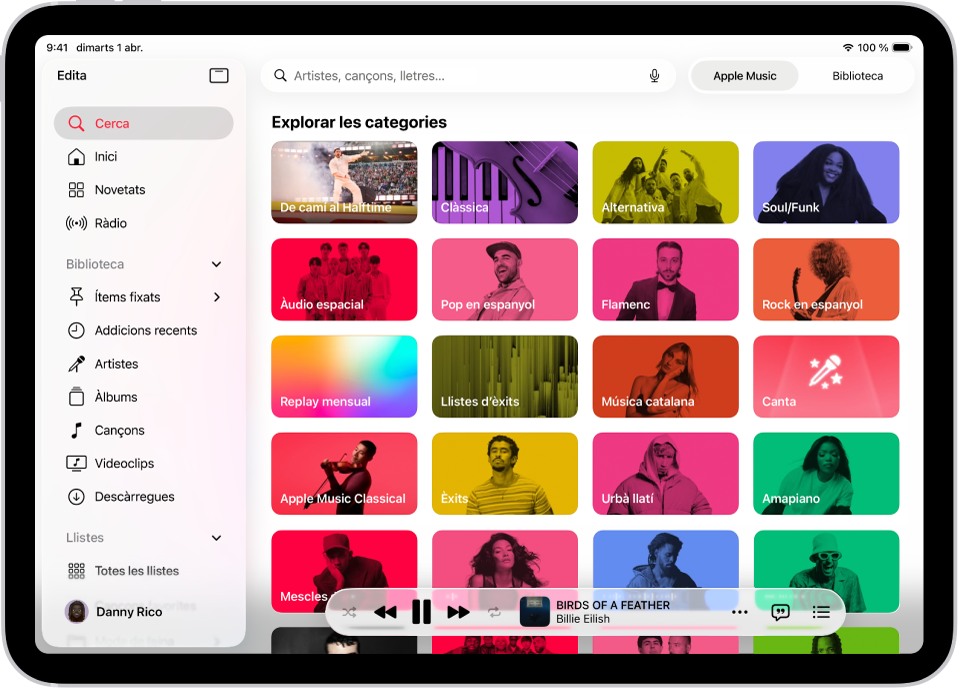Click the microphone icon for Artistes

coord(76,364)
